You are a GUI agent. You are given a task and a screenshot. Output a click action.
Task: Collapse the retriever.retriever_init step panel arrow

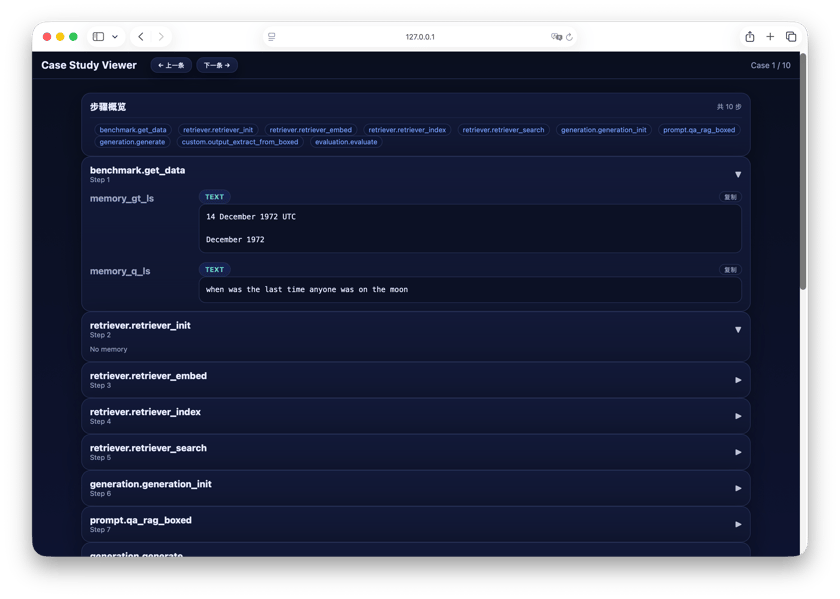pyautogui.click(x=738, y=330)
